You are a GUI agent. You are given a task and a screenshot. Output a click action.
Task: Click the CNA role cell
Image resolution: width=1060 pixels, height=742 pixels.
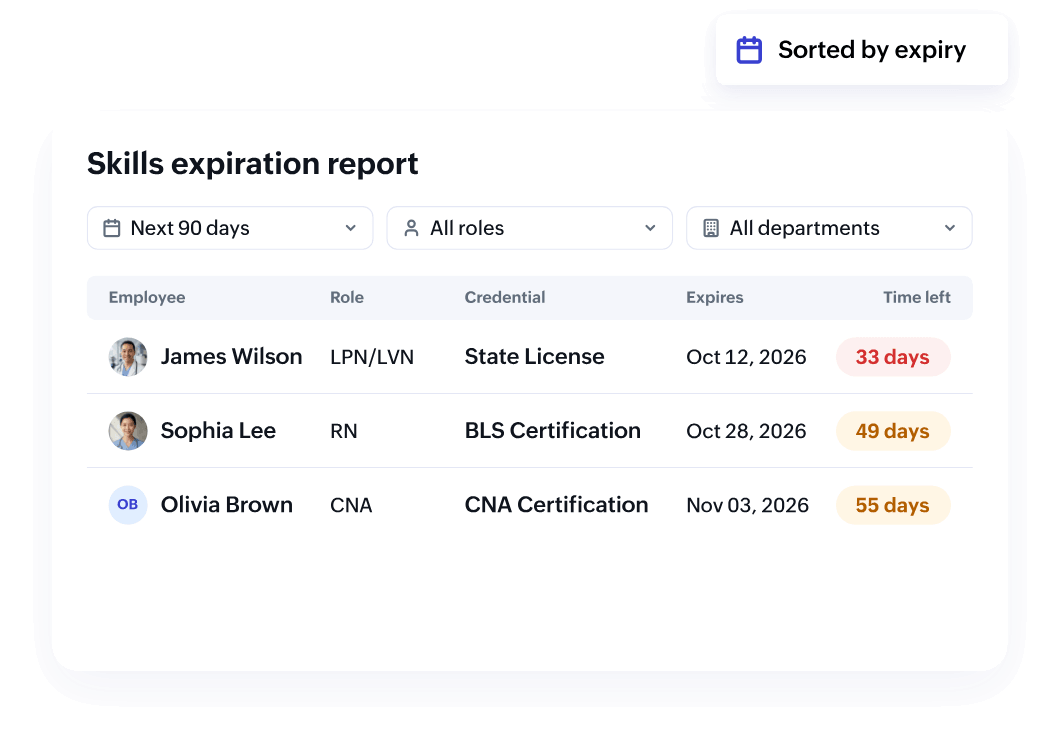pyautogui.click(x=351, y=505)
